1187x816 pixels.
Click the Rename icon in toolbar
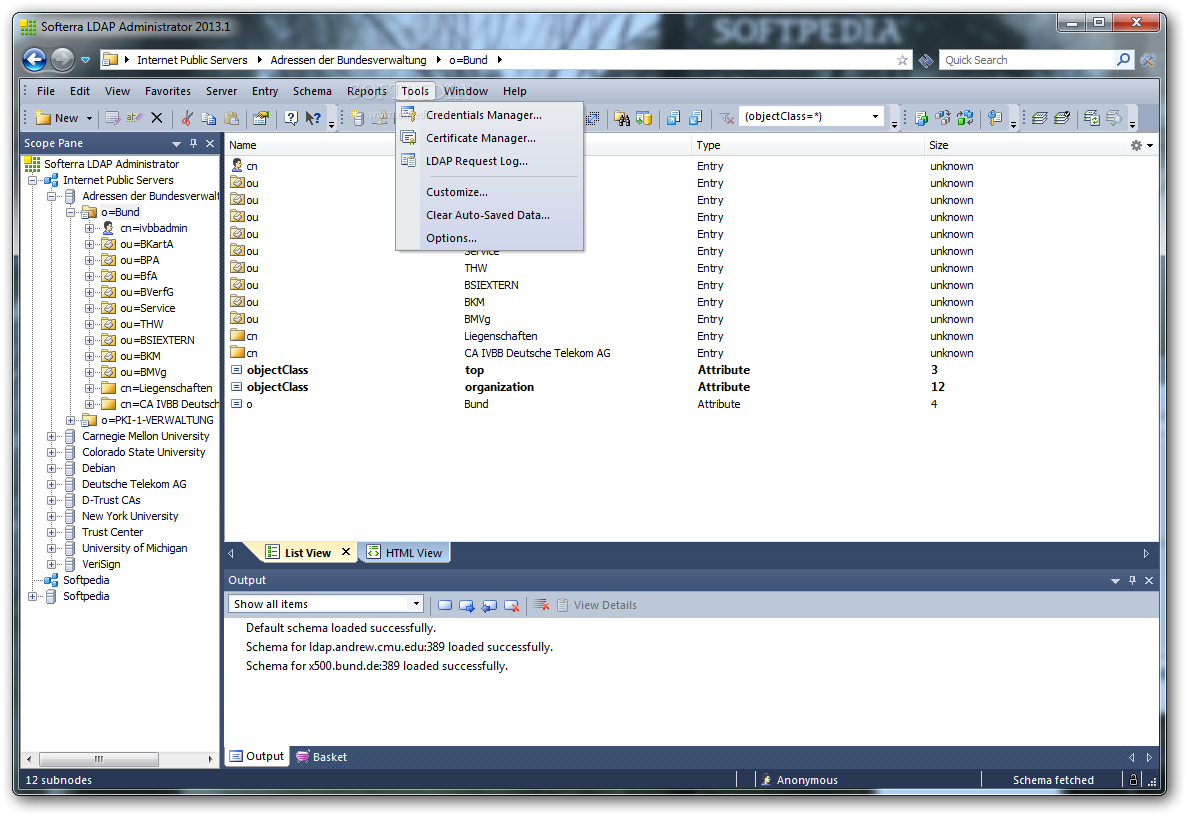pos(135,118)
